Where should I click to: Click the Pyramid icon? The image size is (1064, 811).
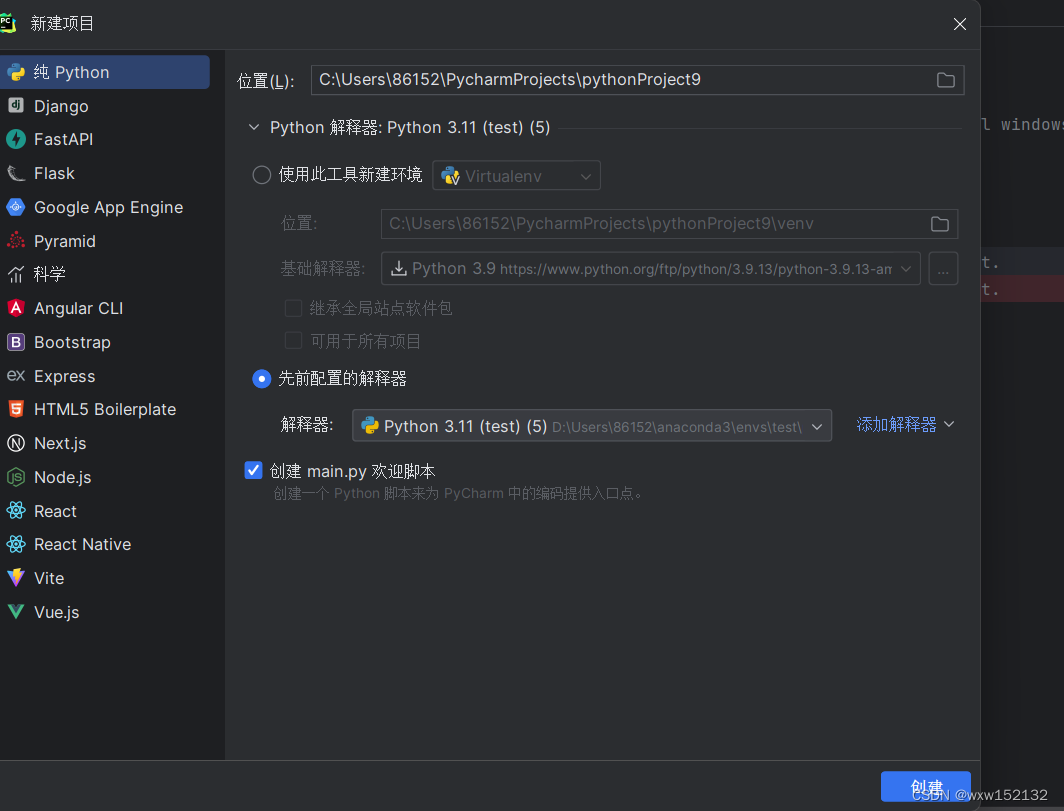(16, 241)
